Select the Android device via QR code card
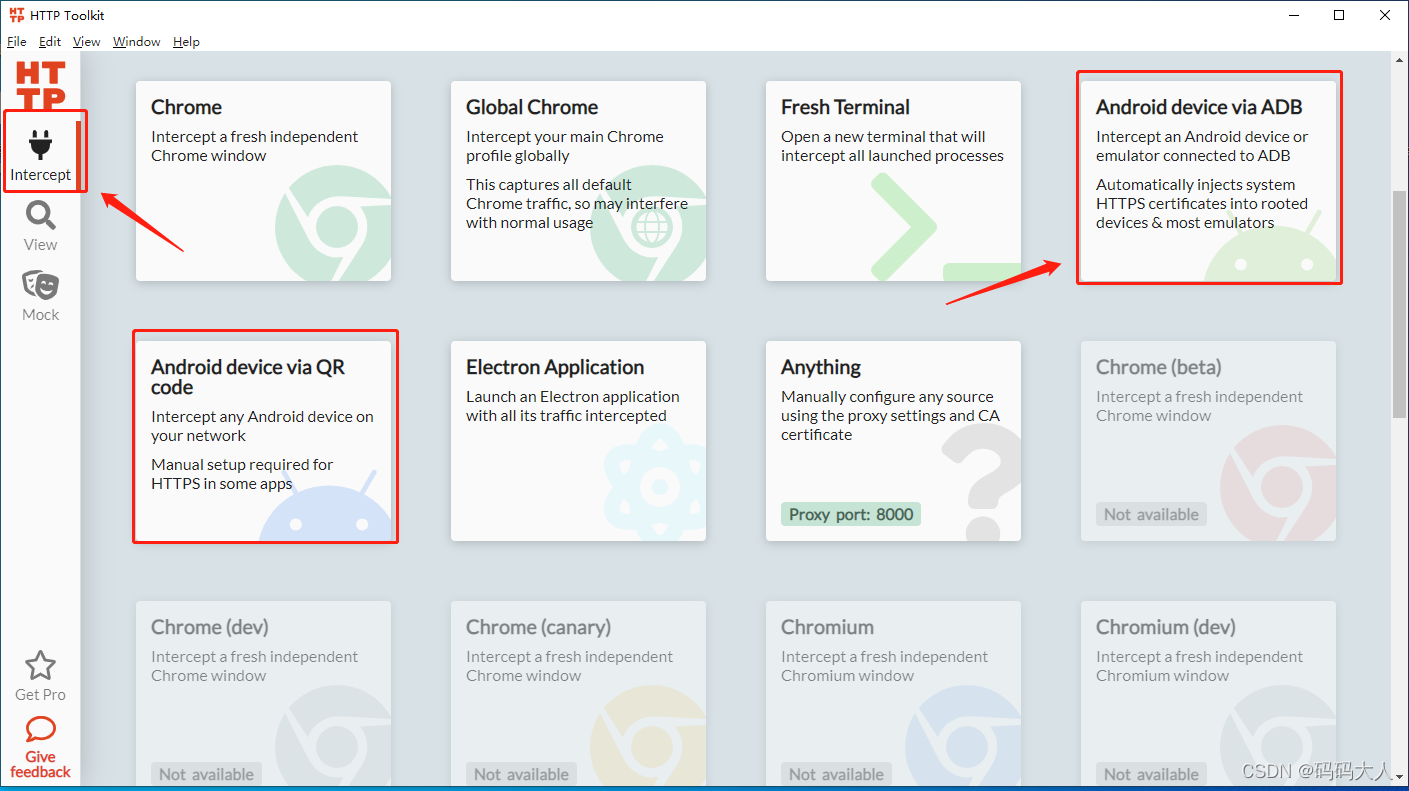This screenshot has width=1409, height=791. click(x=263, y=441)
